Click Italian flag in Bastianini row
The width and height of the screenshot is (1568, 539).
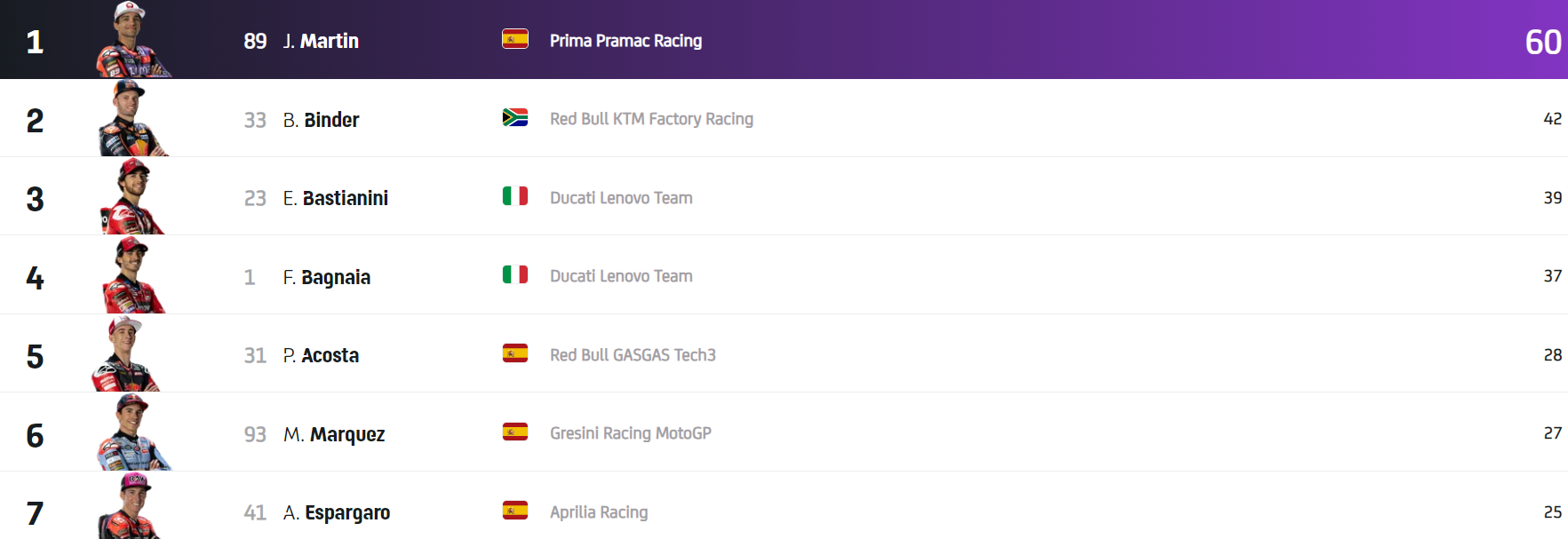[515, 196]
